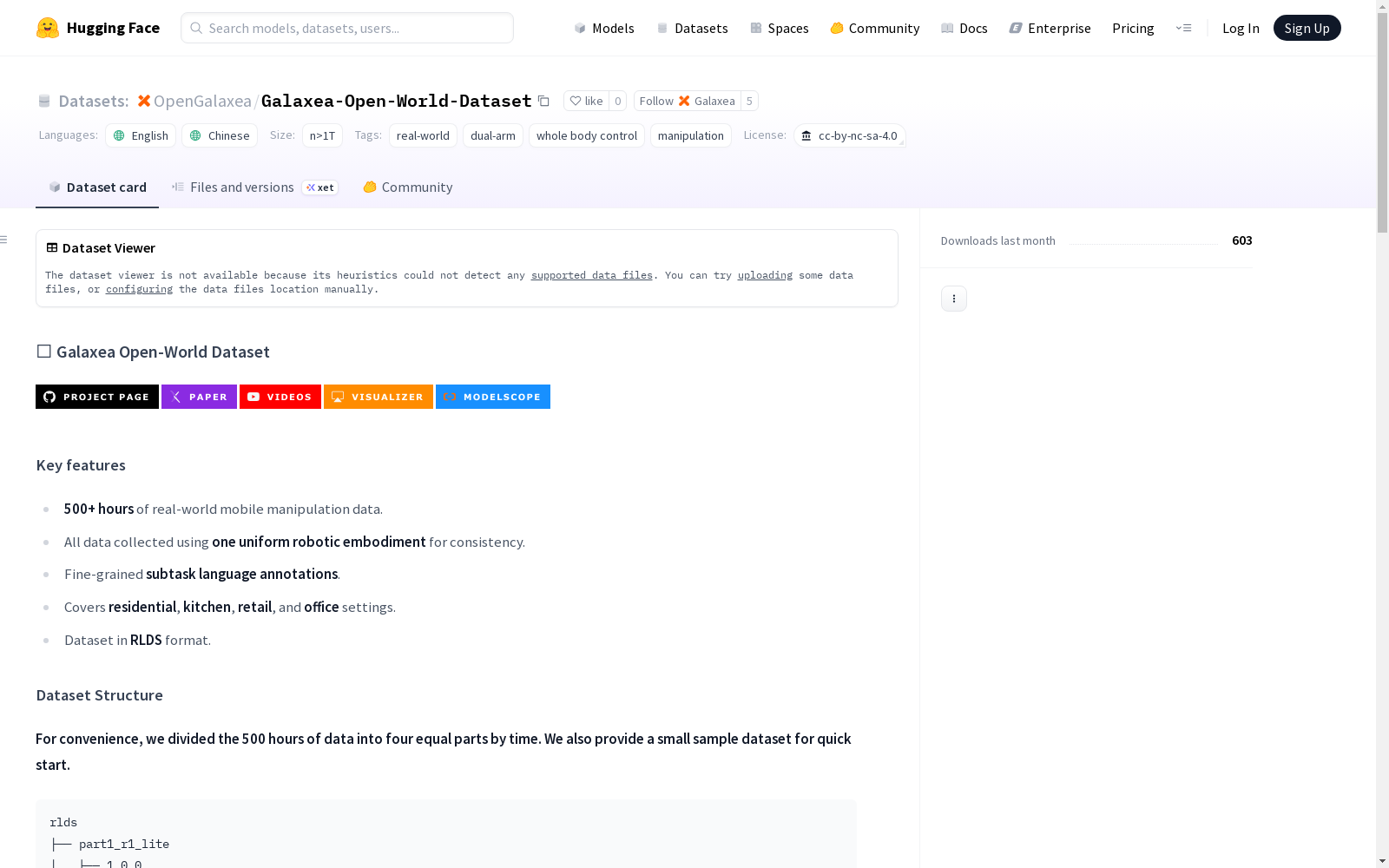Click the heart like button
Screen dimensions: 1389x868
click(586, 101)
